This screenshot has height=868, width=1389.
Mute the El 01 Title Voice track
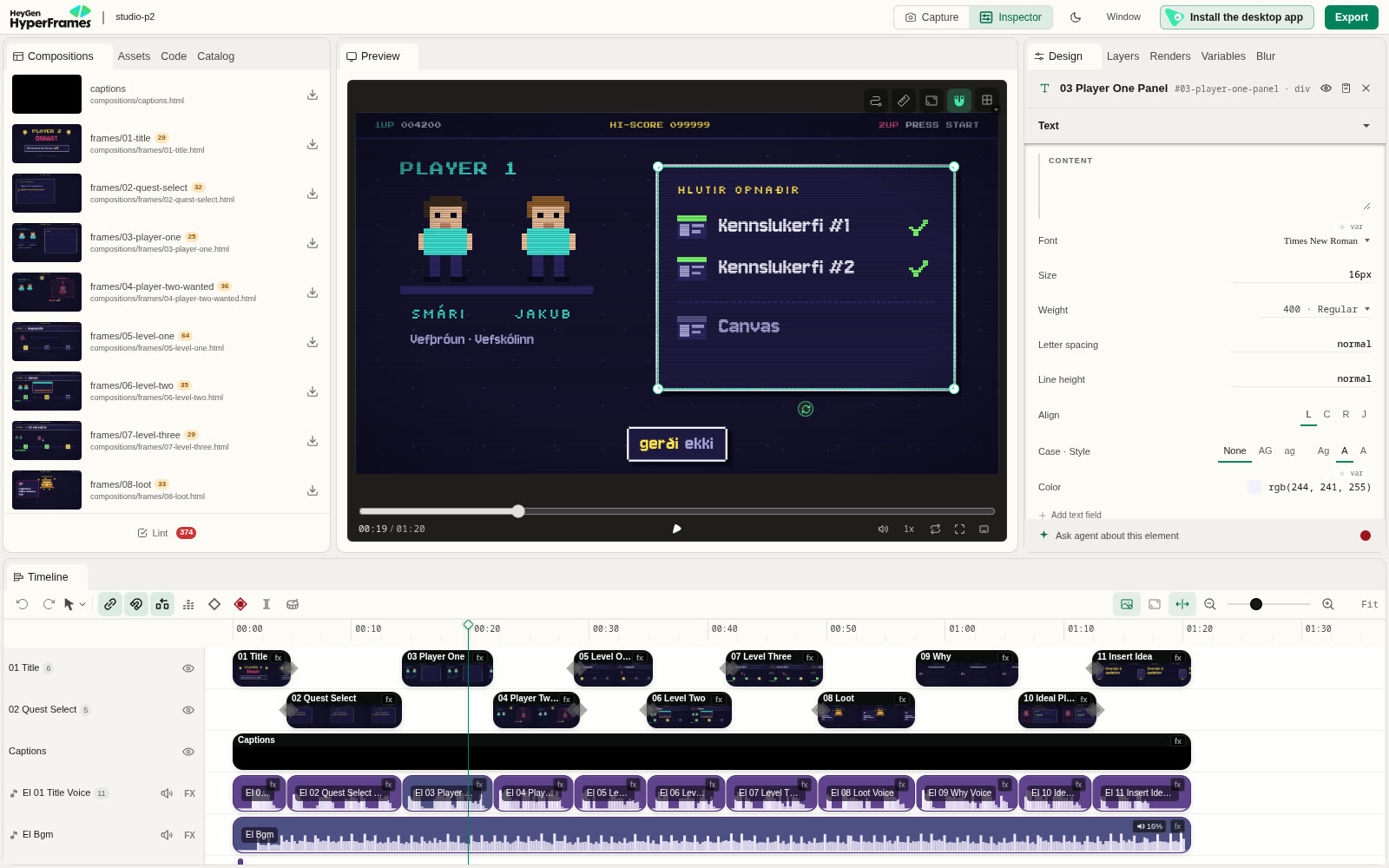tap(167, 793)
